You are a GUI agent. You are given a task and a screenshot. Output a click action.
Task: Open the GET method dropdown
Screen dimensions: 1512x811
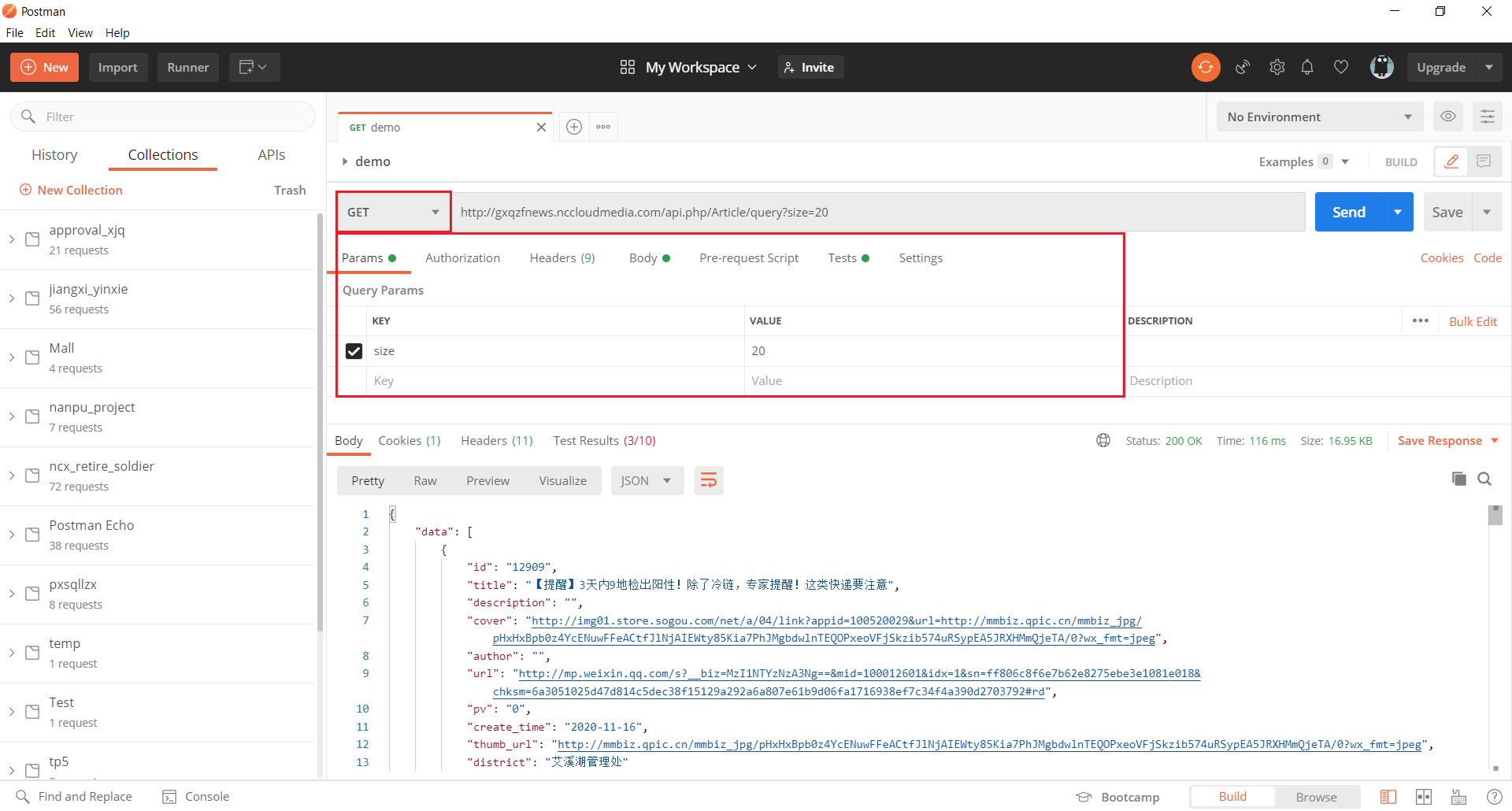(x=394, y=213)
